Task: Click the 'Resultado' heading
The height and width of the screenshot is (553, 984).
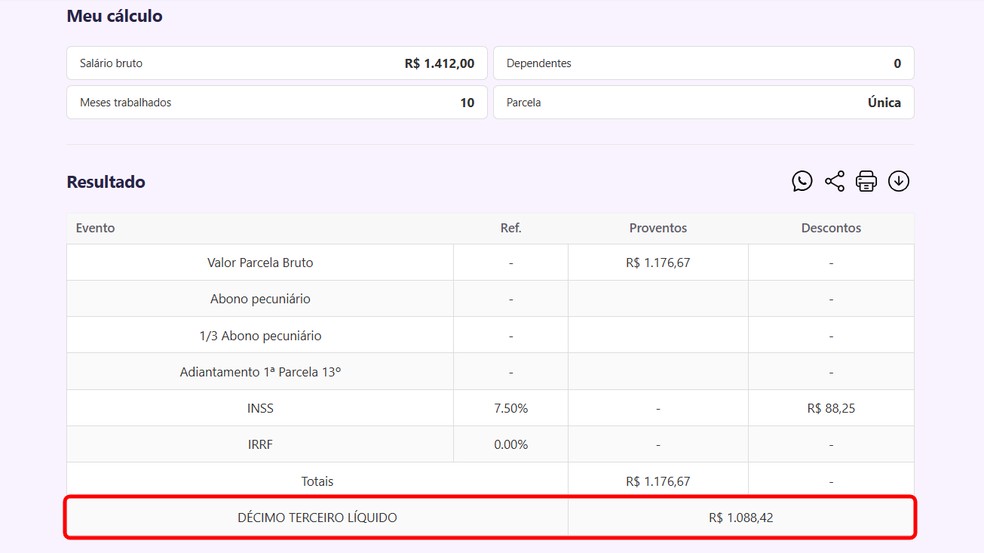Action: pos(106,182)
